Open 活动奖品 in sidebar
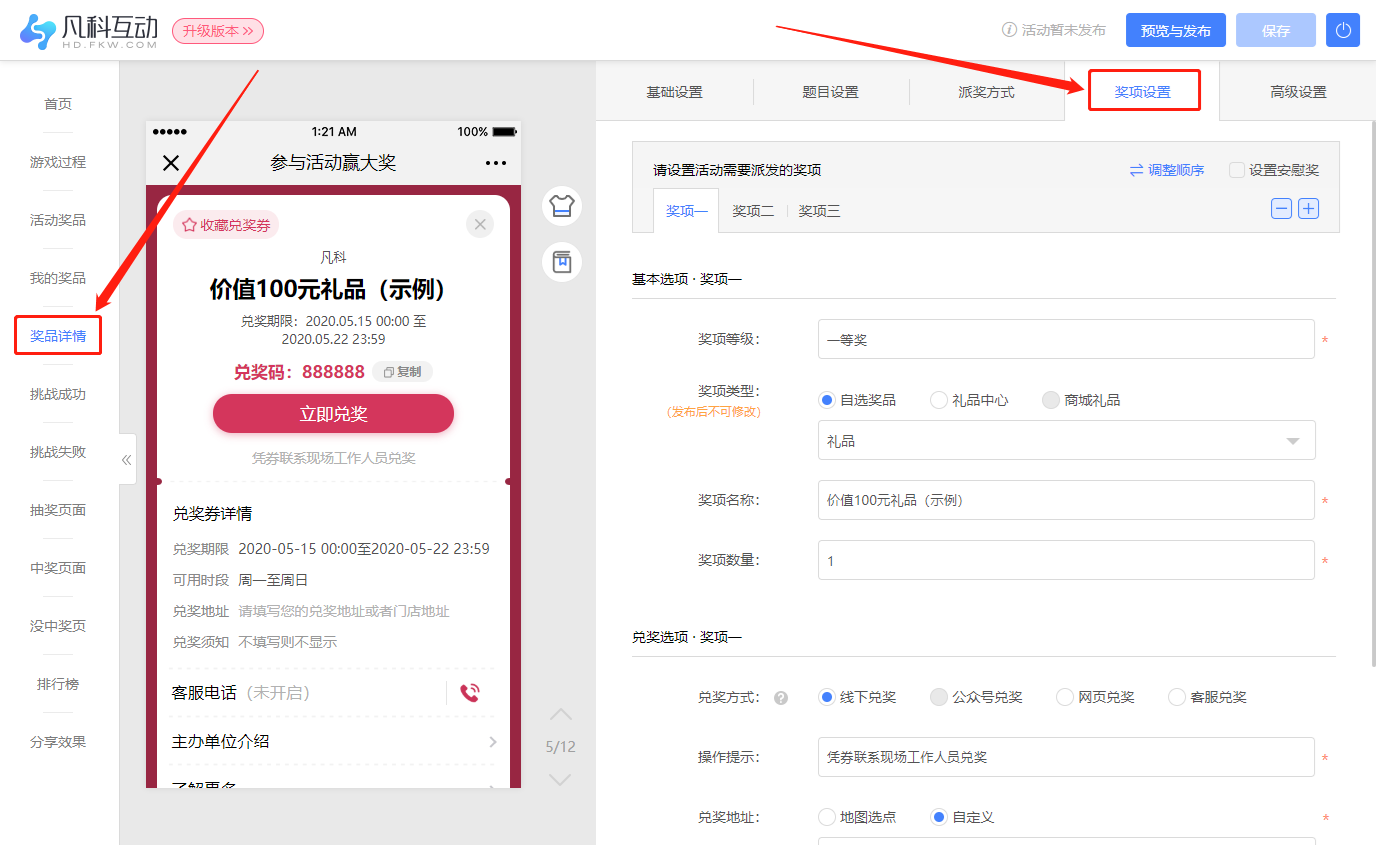 point(58,220)
